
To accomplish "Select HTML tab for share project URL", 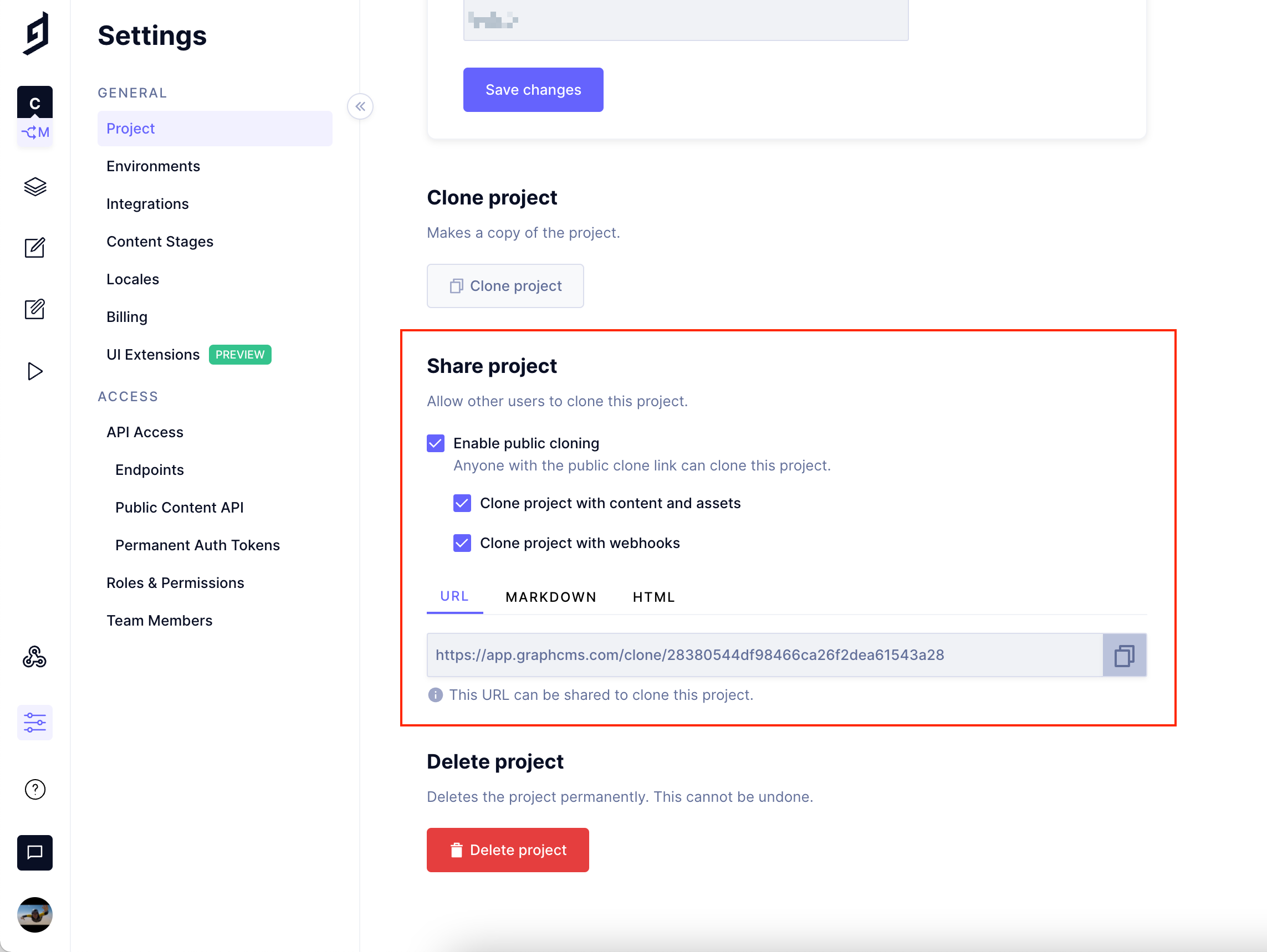I will 653,597.
